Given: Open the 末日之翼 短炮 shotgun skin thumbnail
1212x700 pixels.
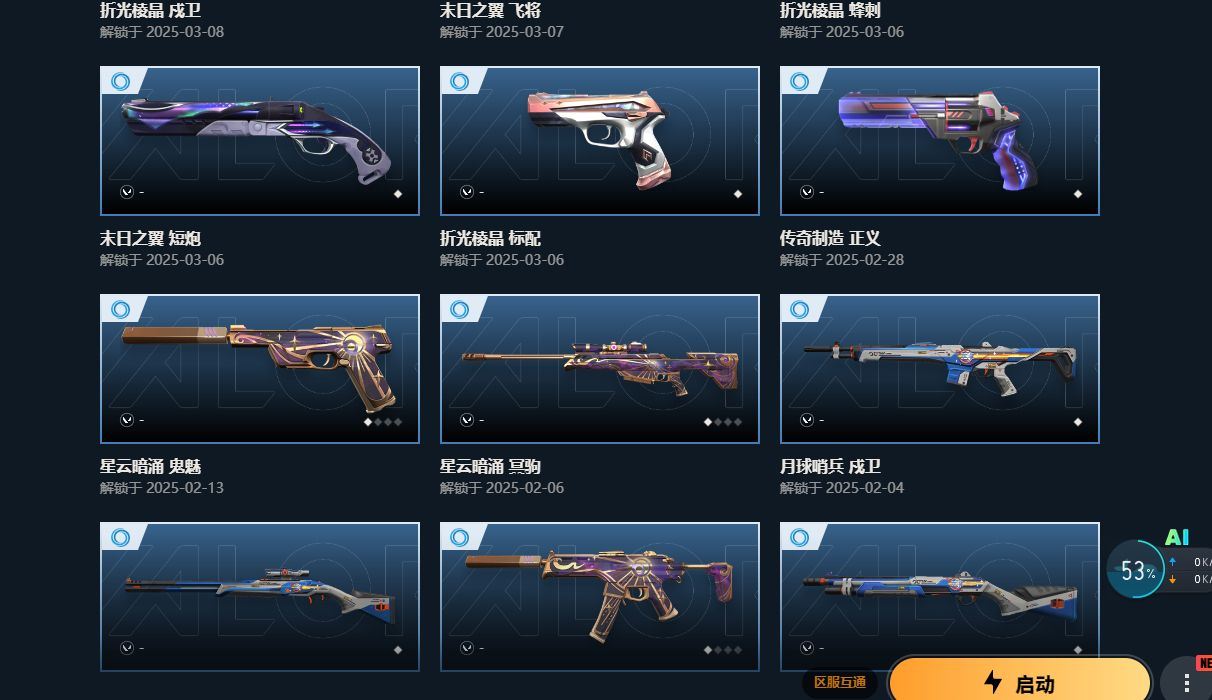Looking at the screenshot, I should point(260,141).
